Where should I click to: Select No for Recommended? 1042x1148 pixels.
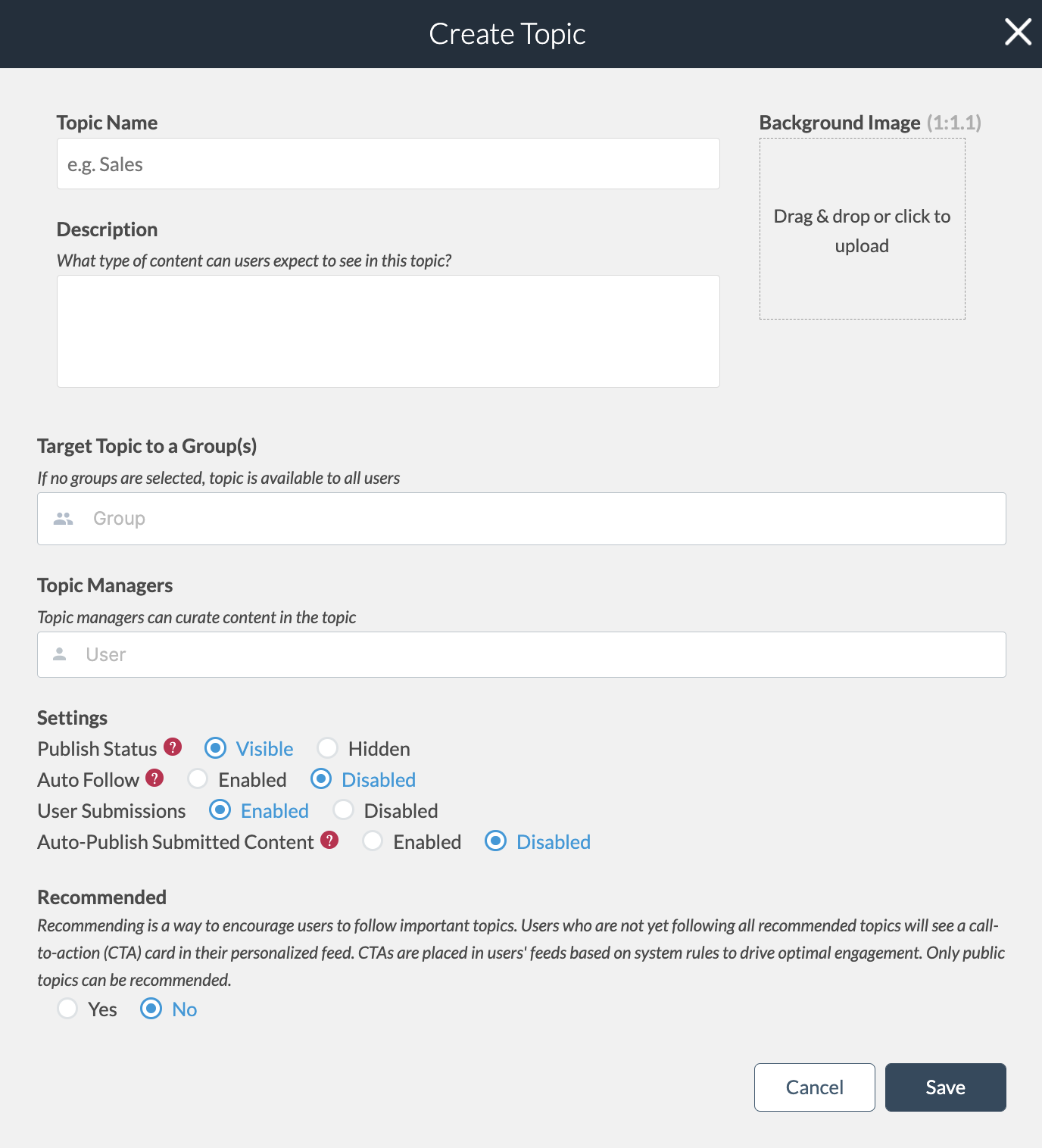click(151, 1009)
